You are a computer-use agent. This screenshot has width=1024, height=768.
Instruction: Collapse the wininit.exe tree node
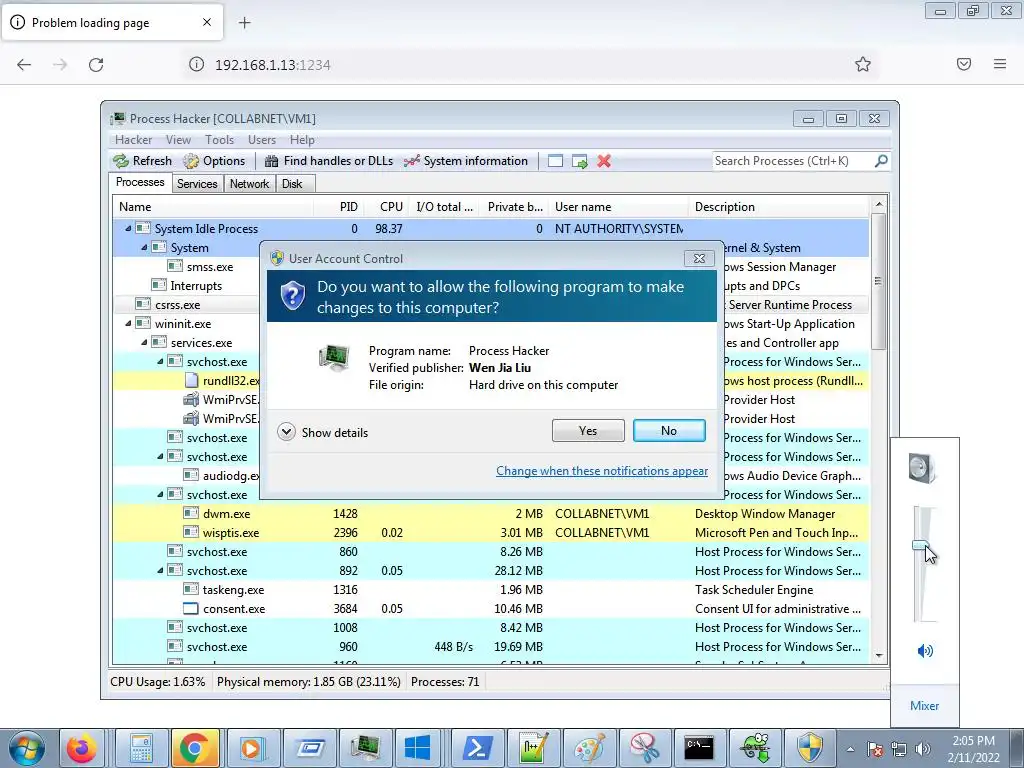(x=128, y=323)
